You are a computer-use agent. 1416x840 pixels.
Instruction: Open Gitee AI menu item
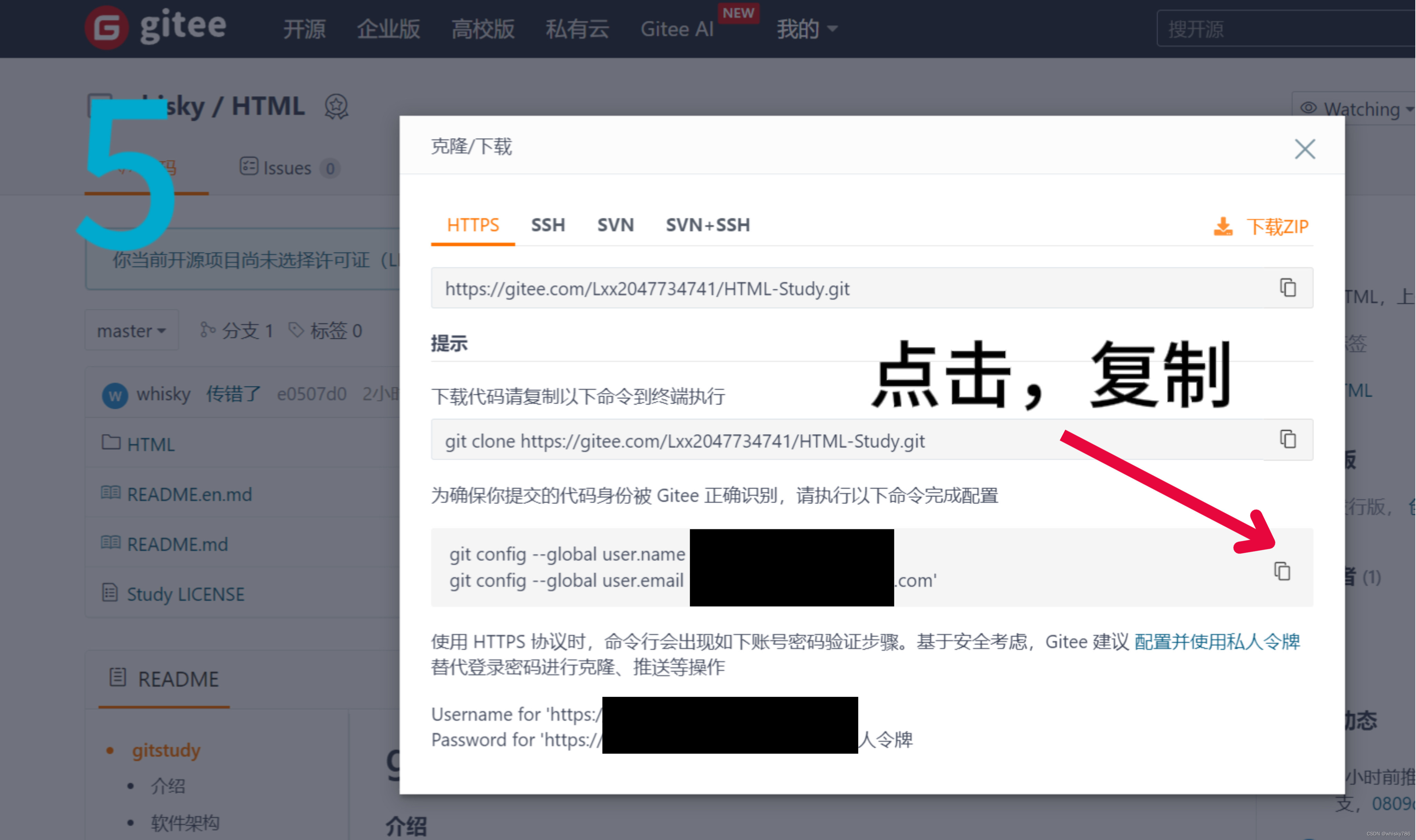[677, 29]
